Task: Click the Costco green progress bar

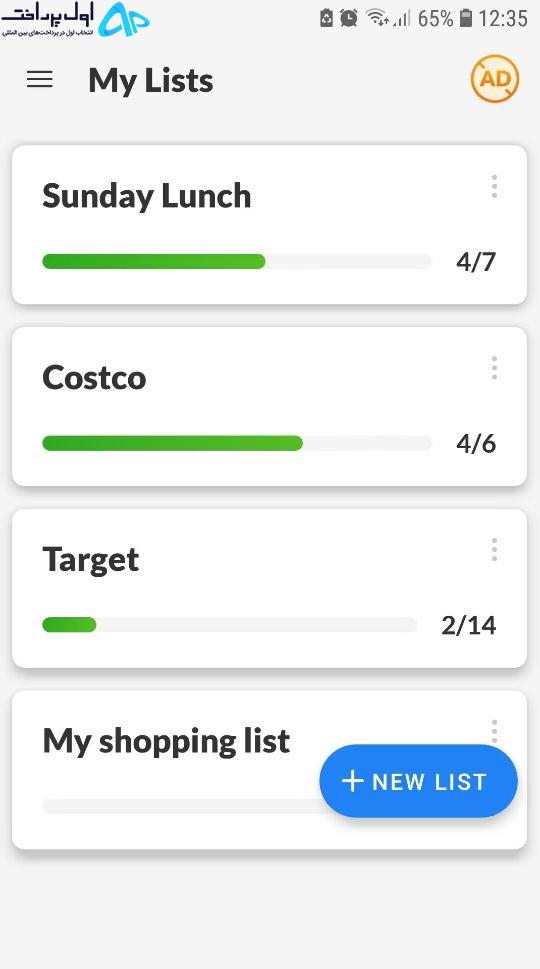Action: 172,443
